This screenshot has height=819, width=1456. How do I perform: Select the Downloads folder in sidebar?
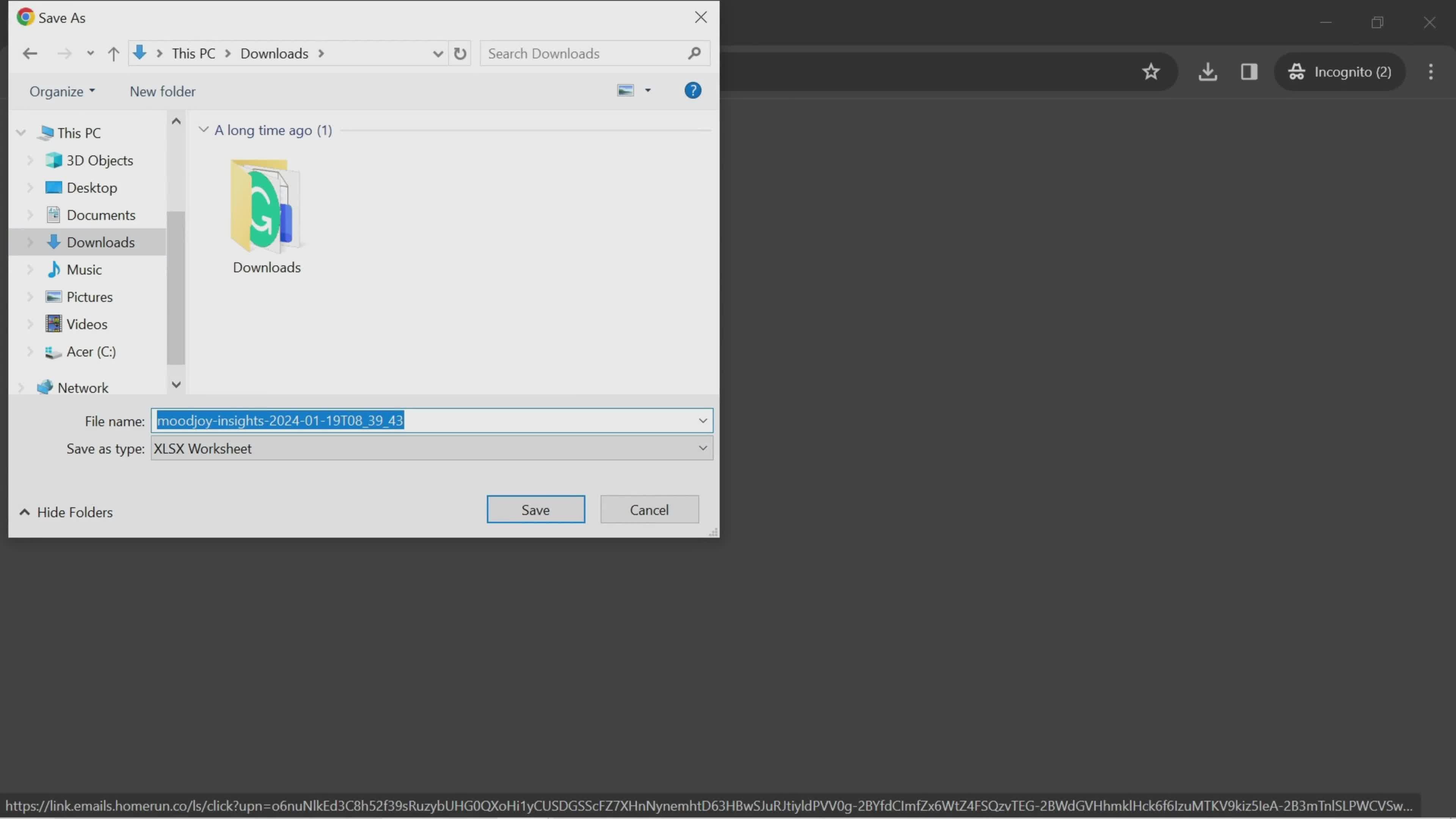pyautogui.click(x=101, y=242)
